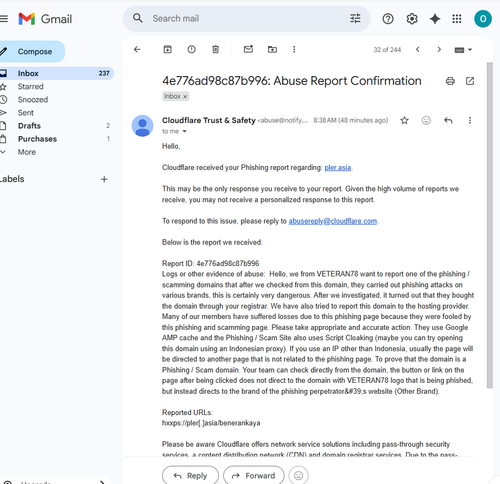Open the email in a new window

point(470,81)
